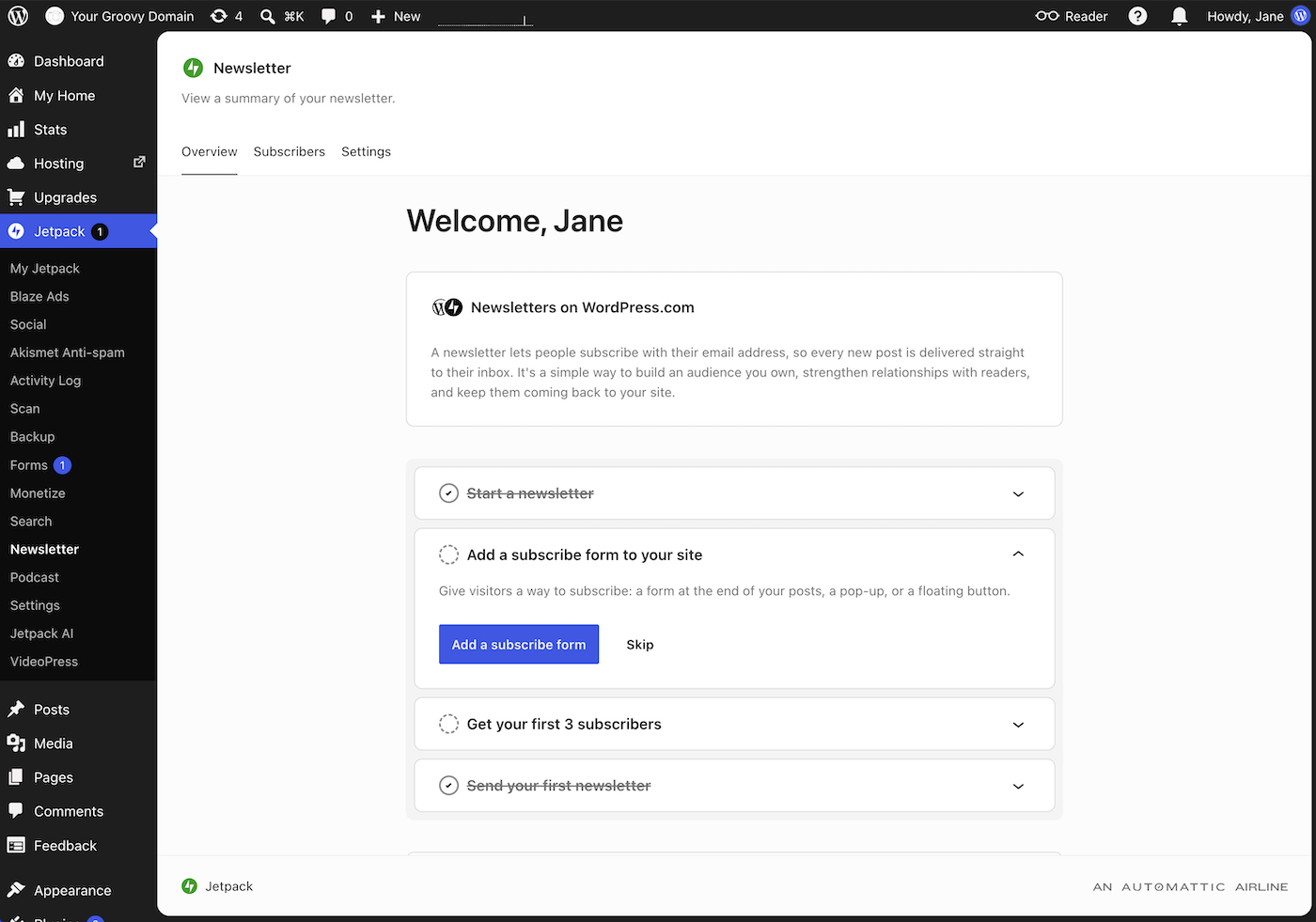Screen dimensions: 1316x922
Task: Click the Pages icon in sidebar
Action: coord(16,776)
